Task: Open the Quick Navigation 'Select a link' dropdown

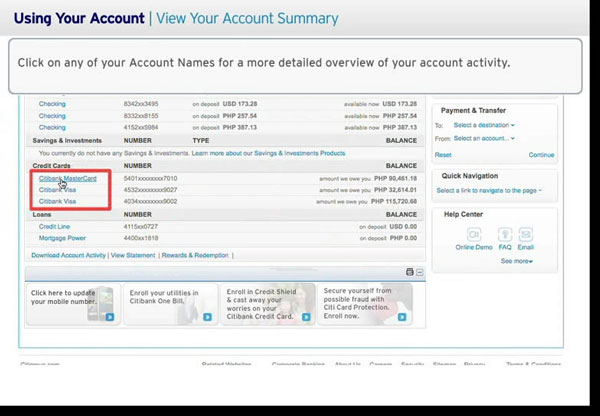Action: [489, 191]
